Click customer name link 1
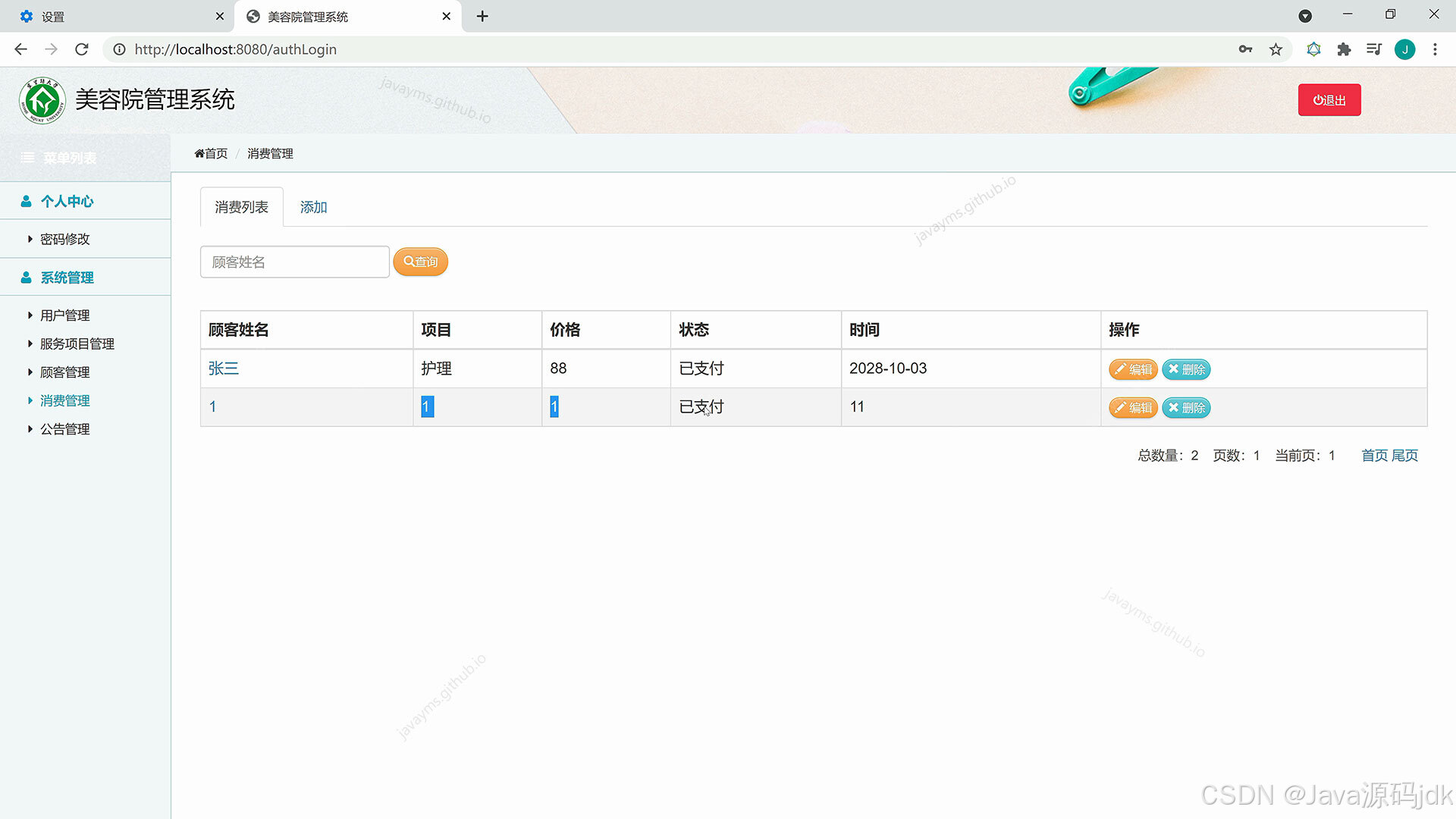 tap(212, 407)
